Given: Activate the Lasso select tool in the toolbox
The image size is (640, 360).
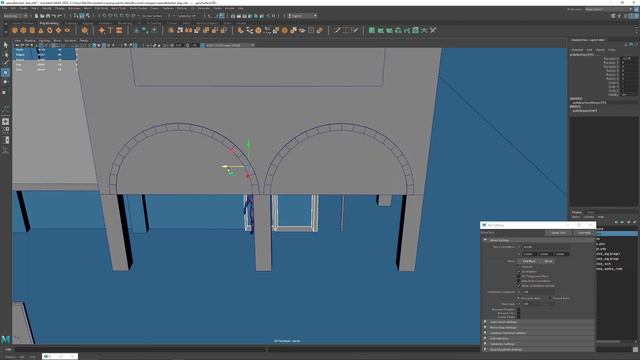Looking at the screenshot, I should (x=5, y=54).
